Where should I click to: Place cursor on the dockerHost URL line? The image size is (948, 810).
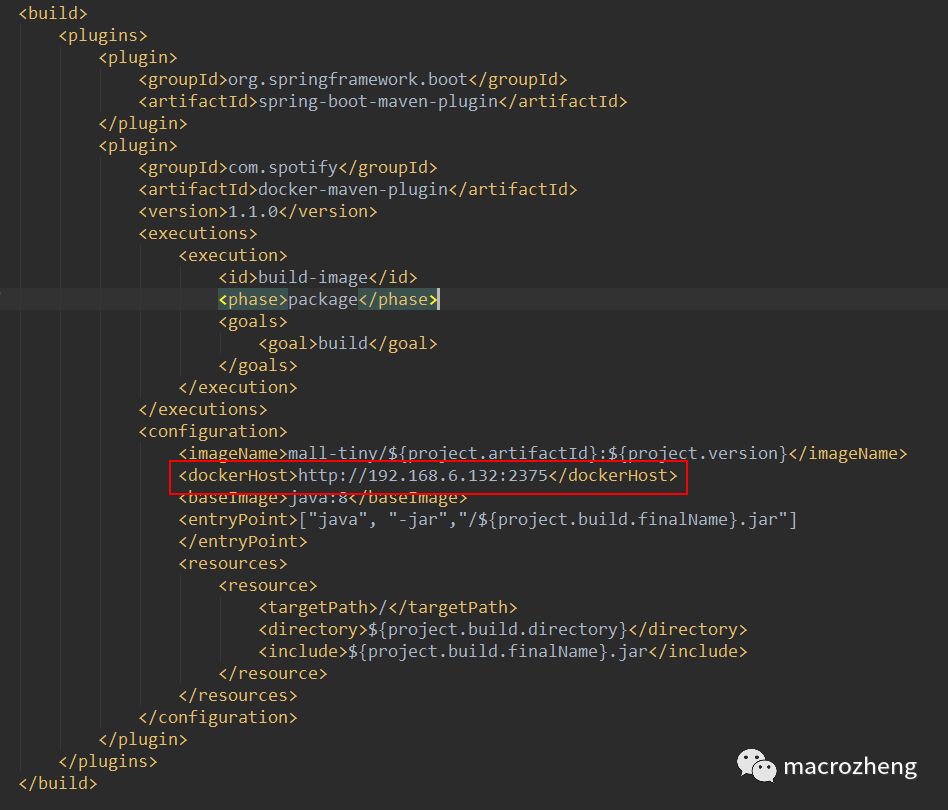(x=427, y=476)
